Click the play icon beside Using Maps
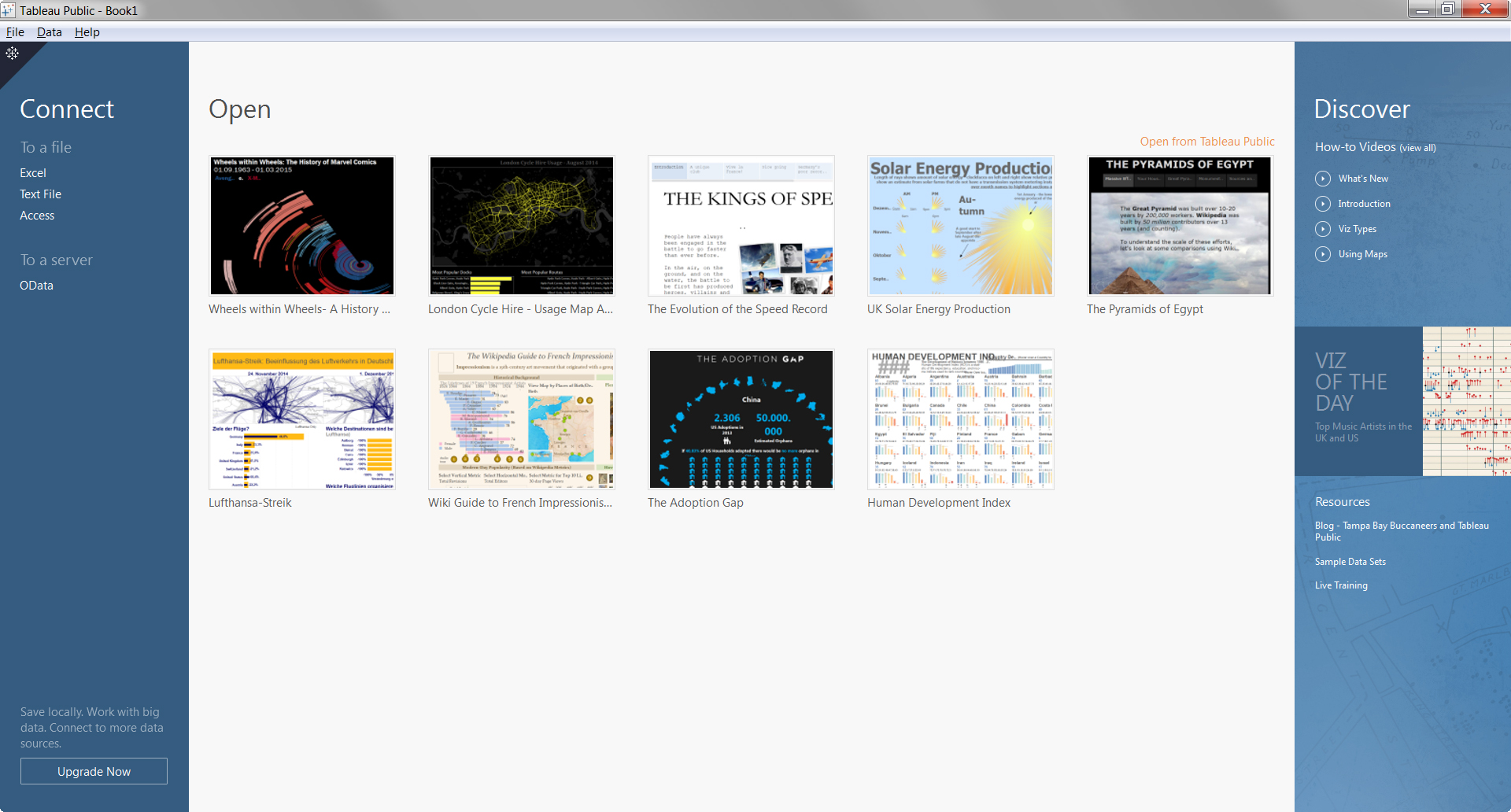Screen dimensions: 1511x812 click(1323, 254)
